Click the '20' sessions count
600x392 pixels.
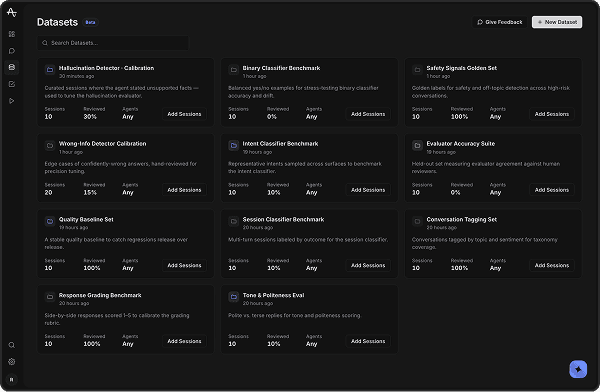[x=48, y=193]
